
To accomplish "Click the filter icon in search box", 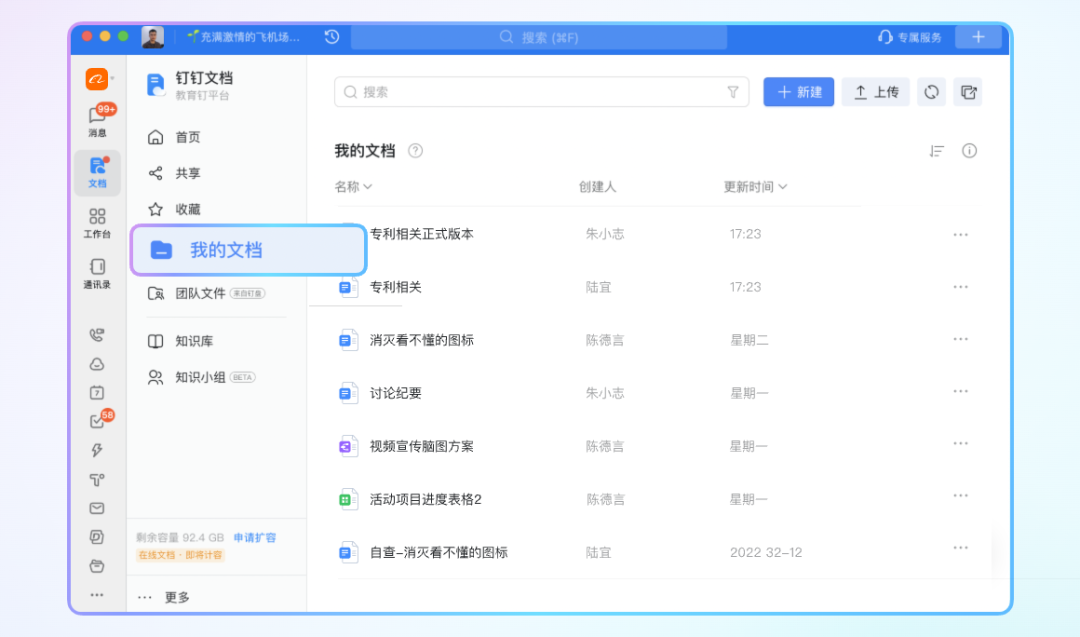I will tap(733, 92).
